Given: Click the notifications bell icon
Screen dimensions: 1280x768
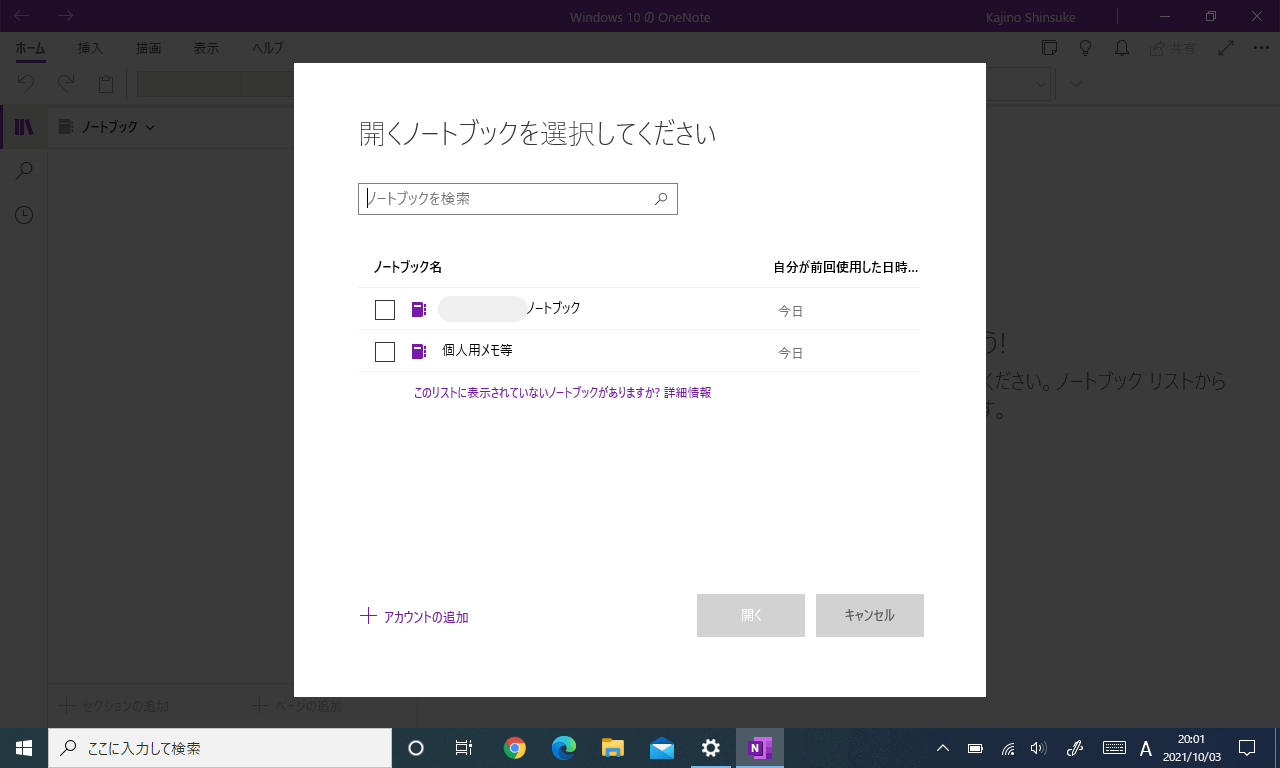Looking at the screenshot, I should [x=1122, y=48].
